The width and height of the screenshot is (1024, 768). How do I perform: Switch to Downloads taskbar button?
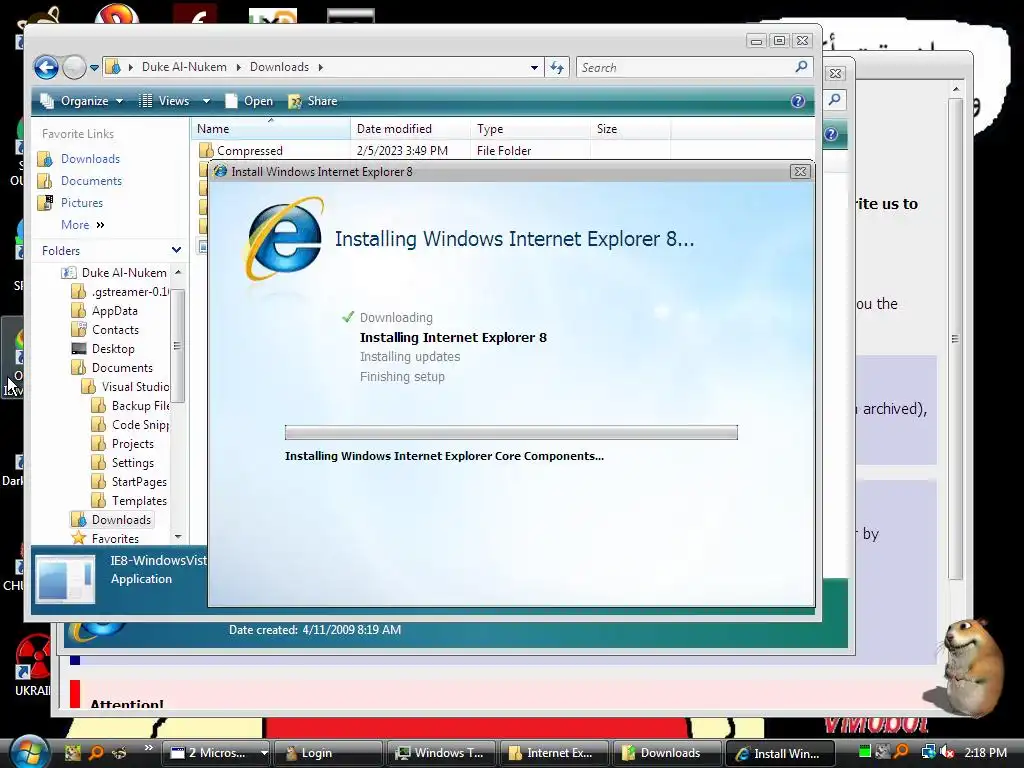(x=667, y=753)
